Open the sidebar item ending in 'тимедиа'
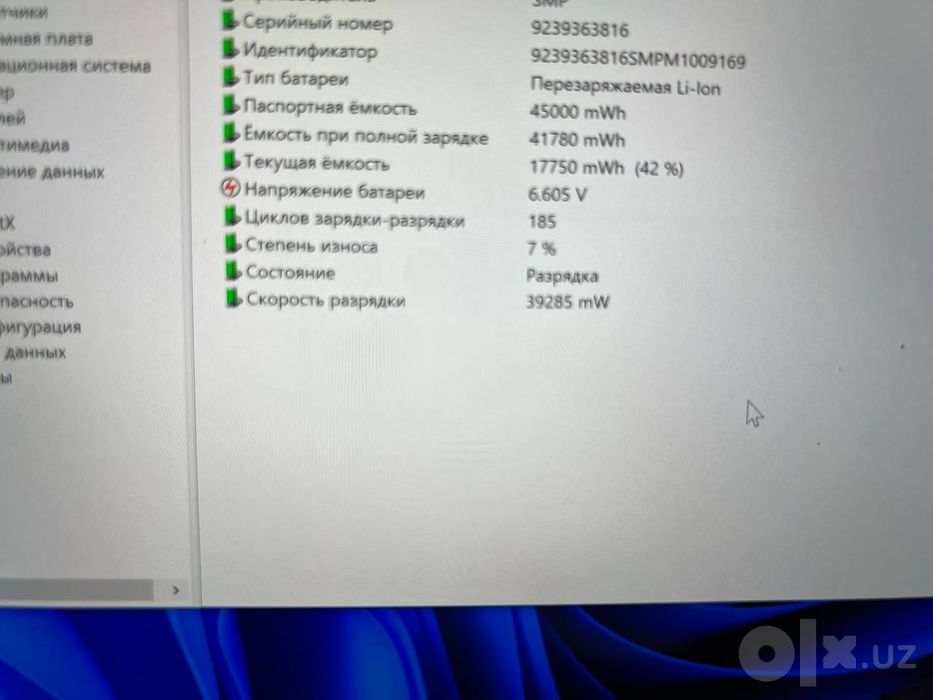Screen dimensions: 933x700 click(x=35, y=145)
